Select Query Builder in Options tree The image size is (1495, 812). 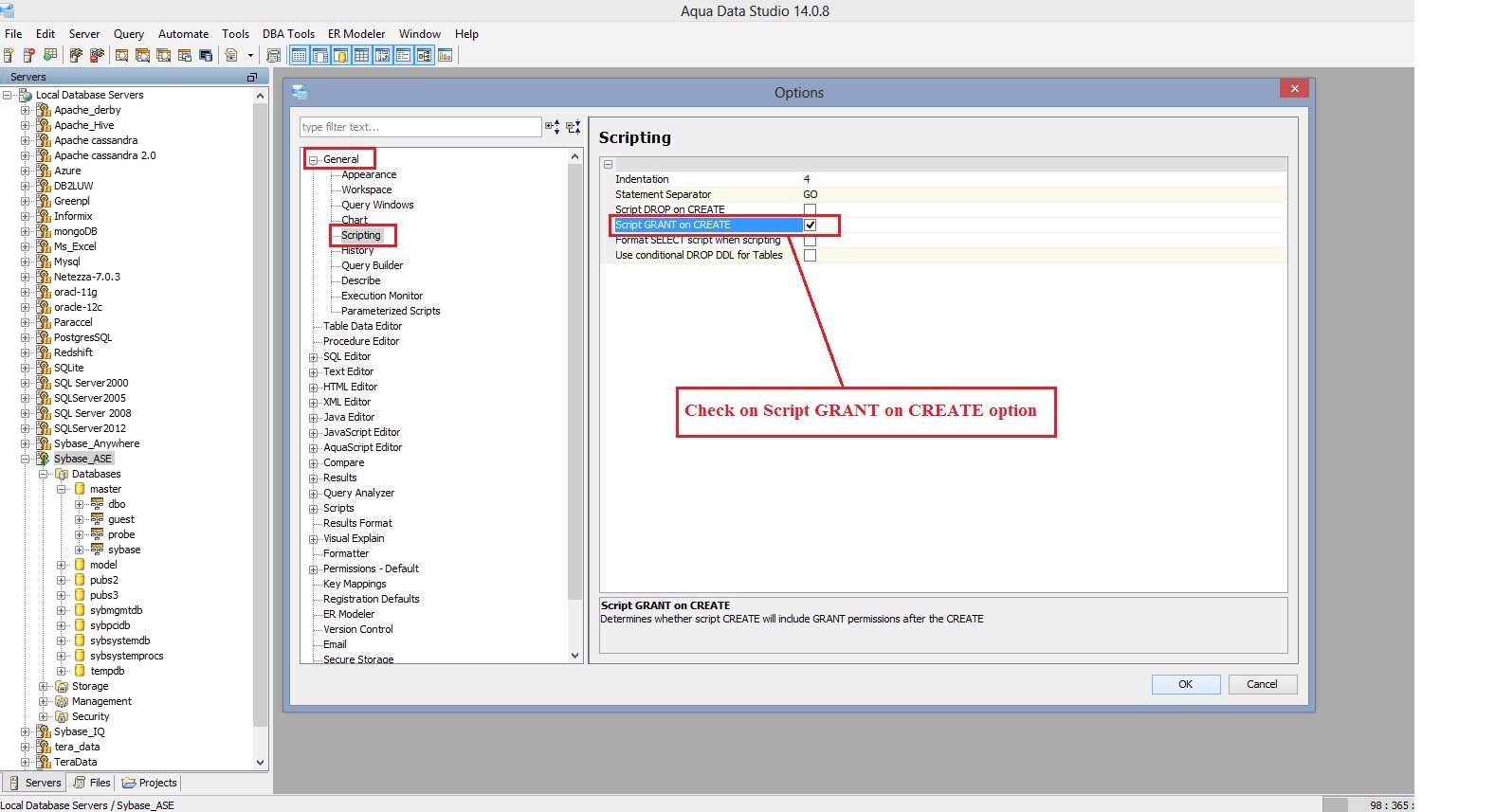click(372, 266)
